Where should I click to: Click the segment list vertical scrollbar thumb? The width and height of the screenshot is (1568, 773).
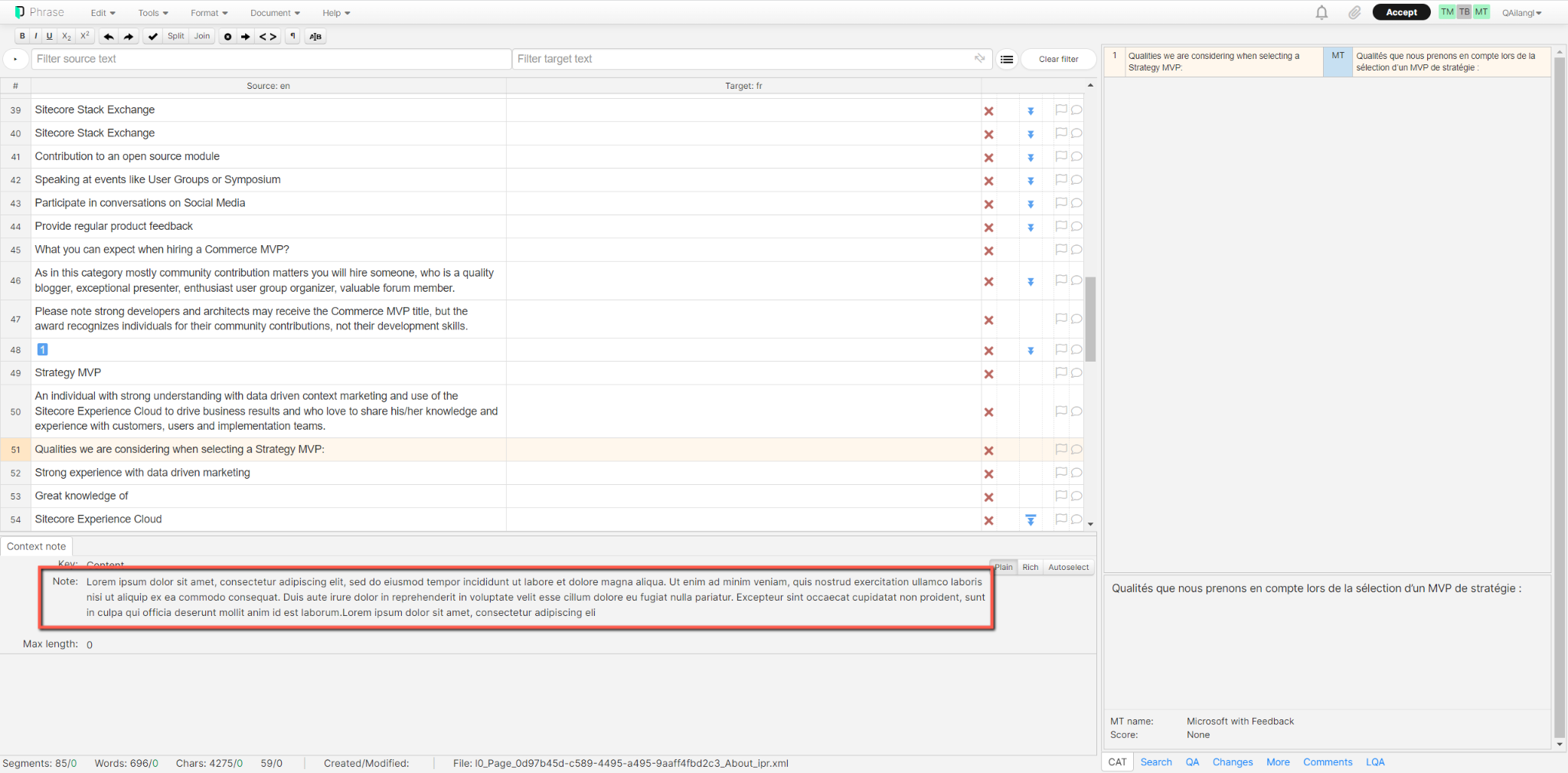pyautogui.click(x=1090, y=319)
